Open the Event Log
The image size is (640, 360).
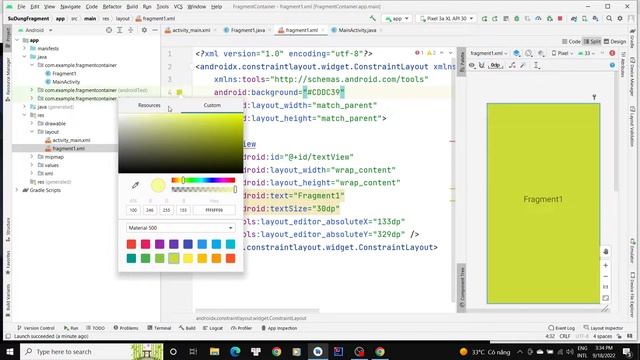pos(561,328)
